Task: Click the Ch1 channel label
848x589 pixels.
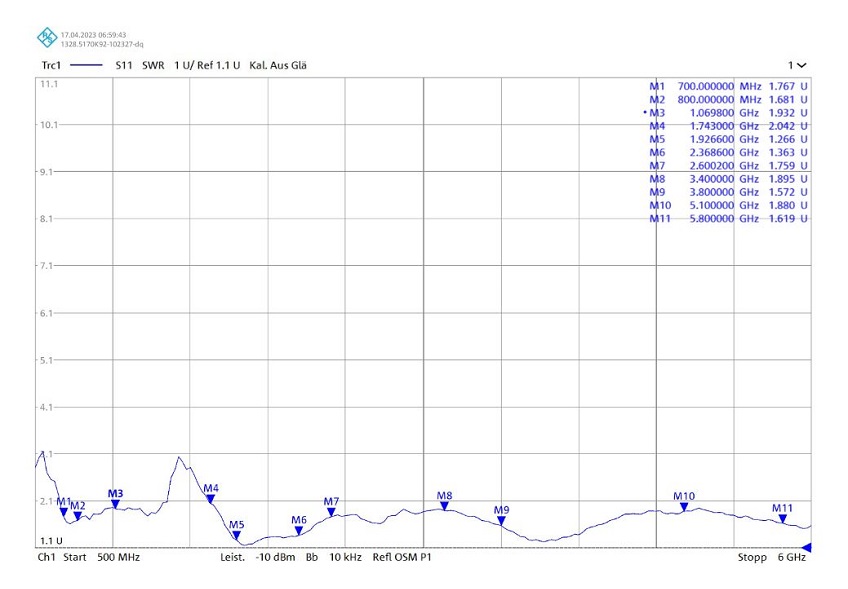Action: point(47,557)
